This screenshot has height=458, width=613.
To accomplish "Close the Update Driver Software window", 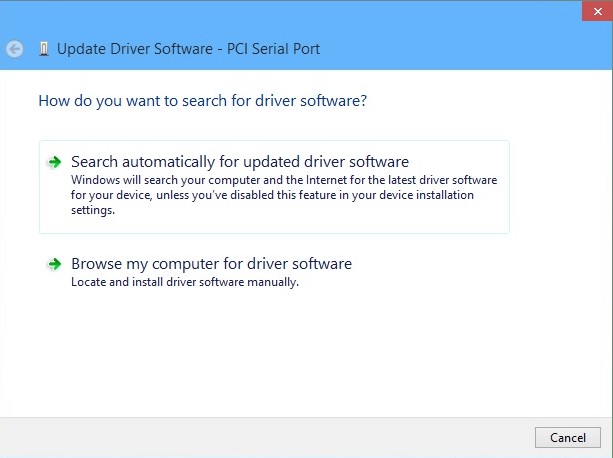I will tap(596, 13).
